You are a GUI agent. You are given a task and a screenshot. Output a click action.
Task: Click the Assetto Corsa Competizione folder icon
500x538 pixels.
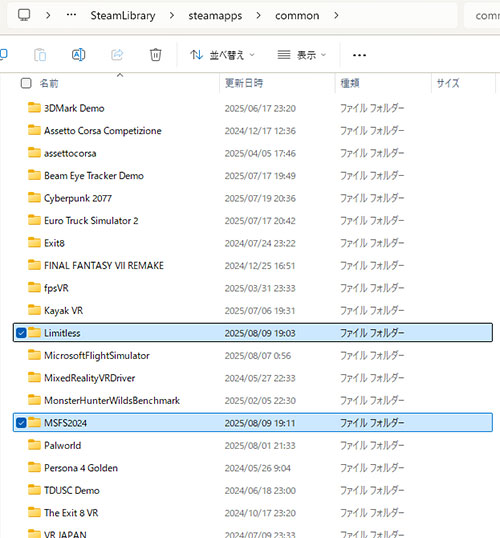[x=34, y=130]
